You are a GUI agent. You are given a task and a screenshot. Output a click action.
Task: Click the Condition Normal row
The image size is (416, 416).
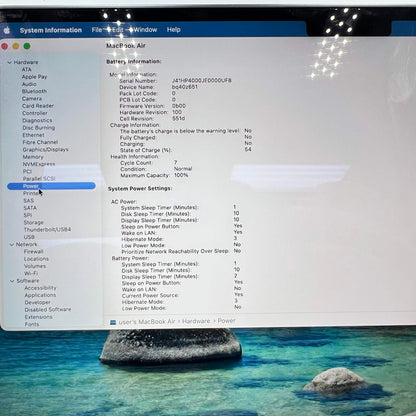pyautogui.click(x=156, y=169)
